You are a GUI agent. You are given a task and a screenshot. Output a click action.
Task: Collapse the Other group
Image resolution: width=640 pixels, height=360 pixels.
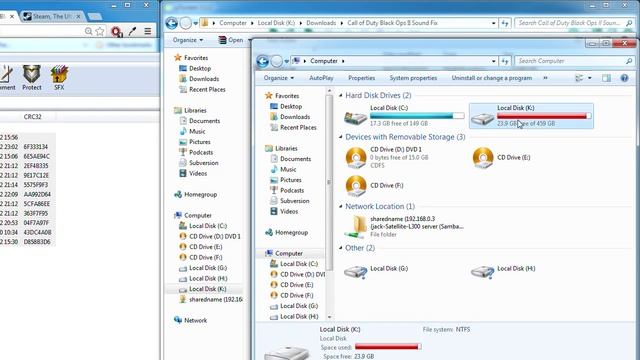pos(341,248)
